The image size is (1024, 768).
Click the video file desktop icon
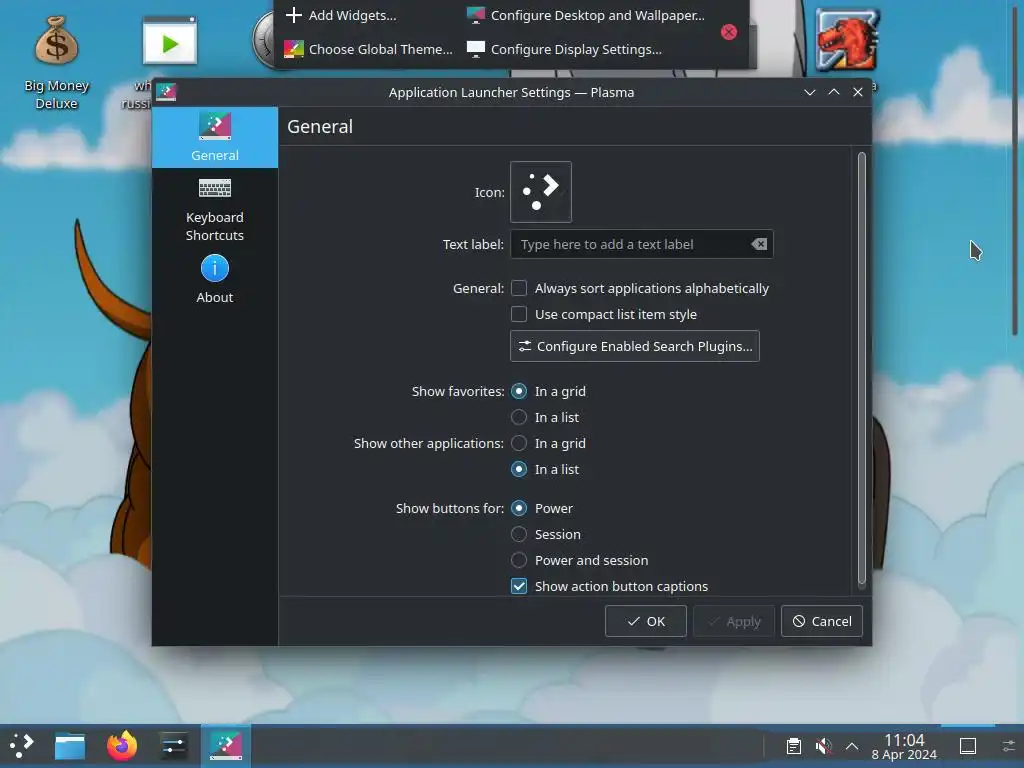(x=169, y=42)
